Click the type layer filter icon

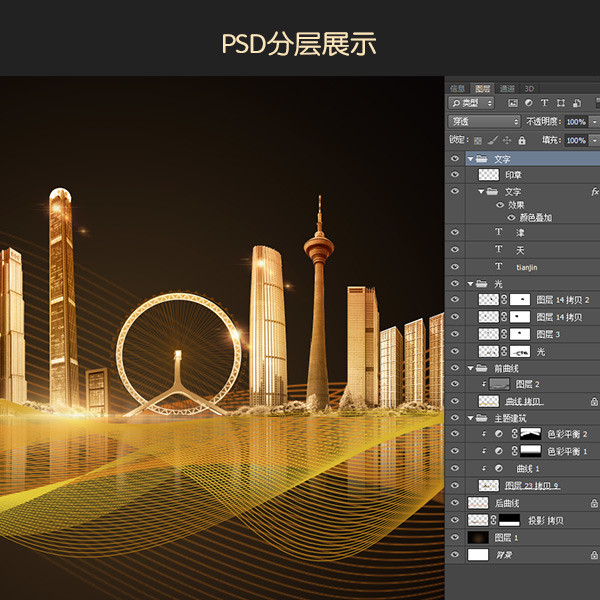point(545,103)
